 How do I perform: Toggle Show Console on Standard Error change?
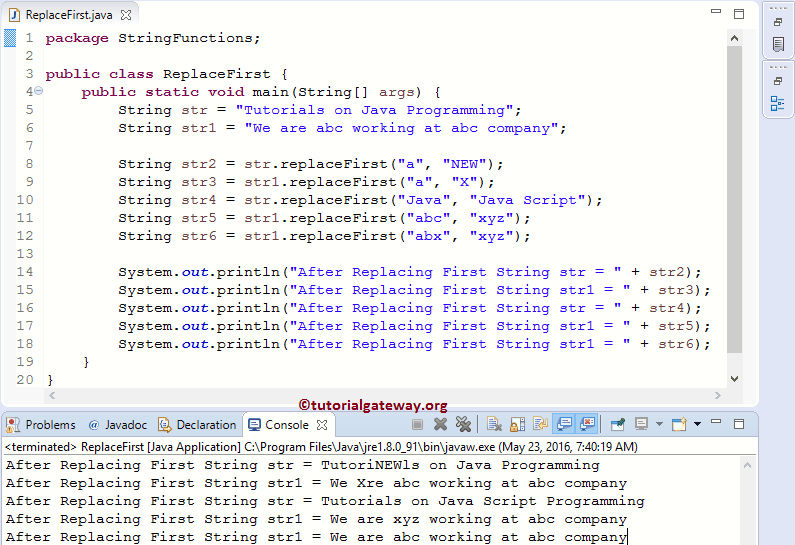pos(587,424)
